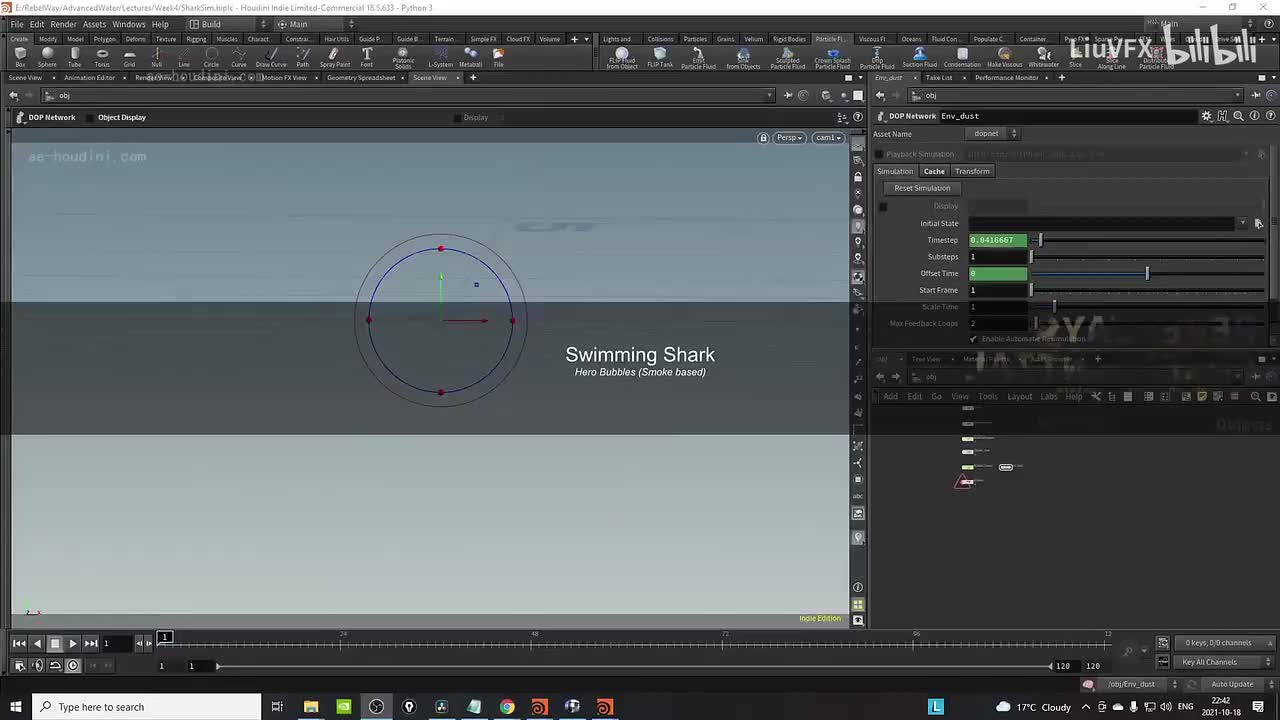
Task: Open the Windows menu
Action: pos(128,24)
